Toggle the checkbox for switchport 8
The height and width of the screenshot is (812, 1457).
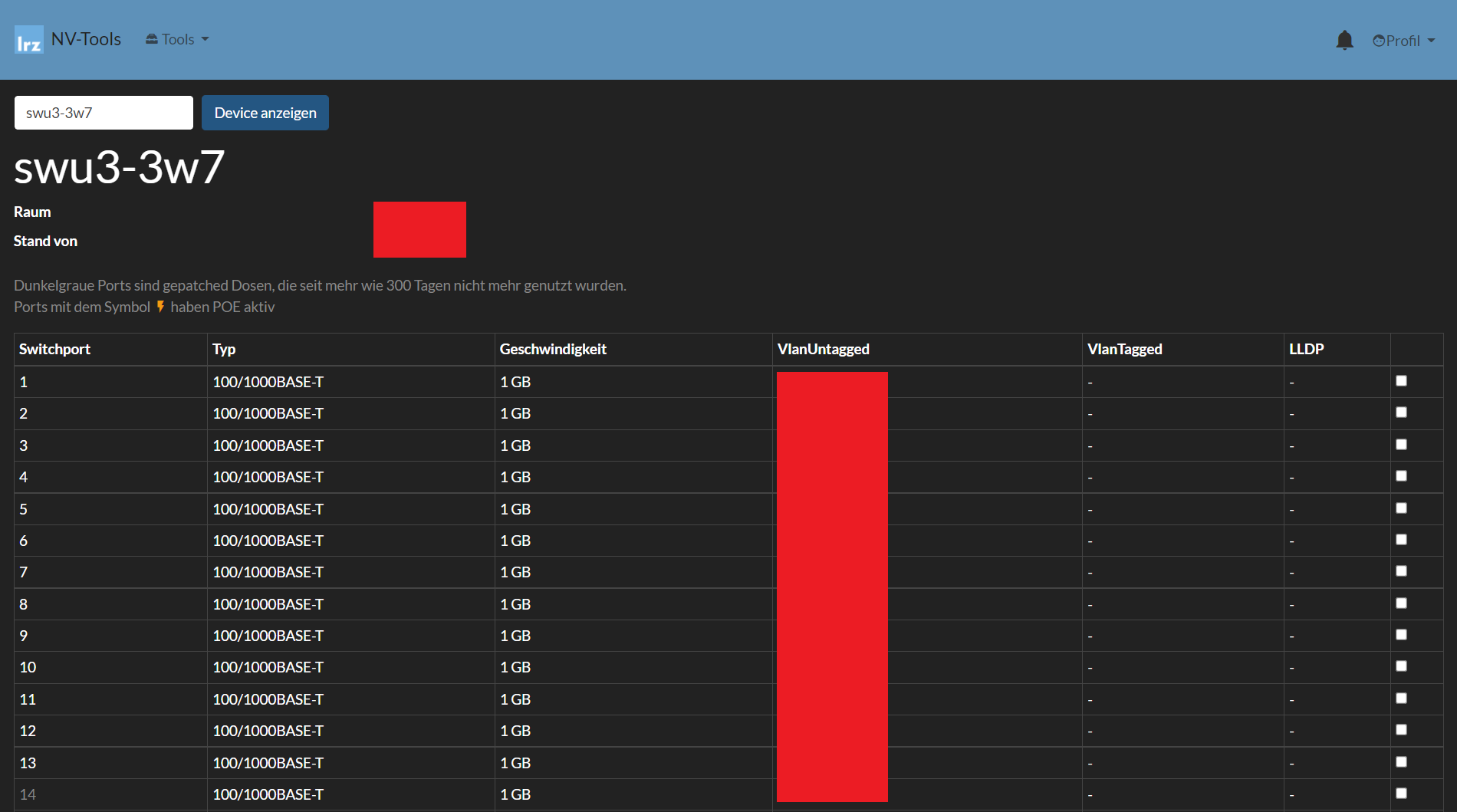pyautogui.click(x=1401, y=603)
